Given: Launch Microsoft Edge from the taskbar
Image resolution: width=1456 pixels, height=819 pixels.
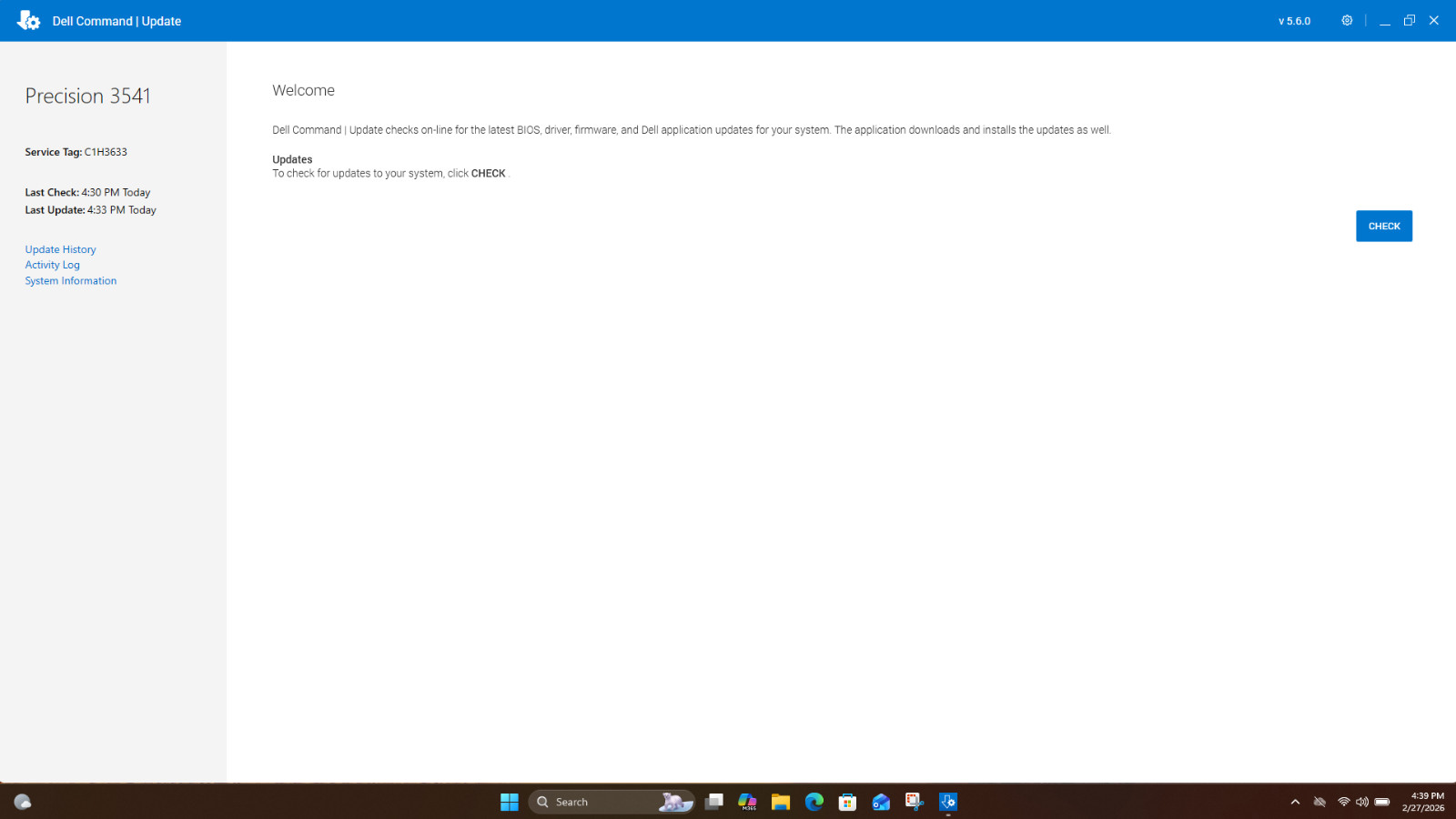Looking at the screenshot, I should point(814,802).
